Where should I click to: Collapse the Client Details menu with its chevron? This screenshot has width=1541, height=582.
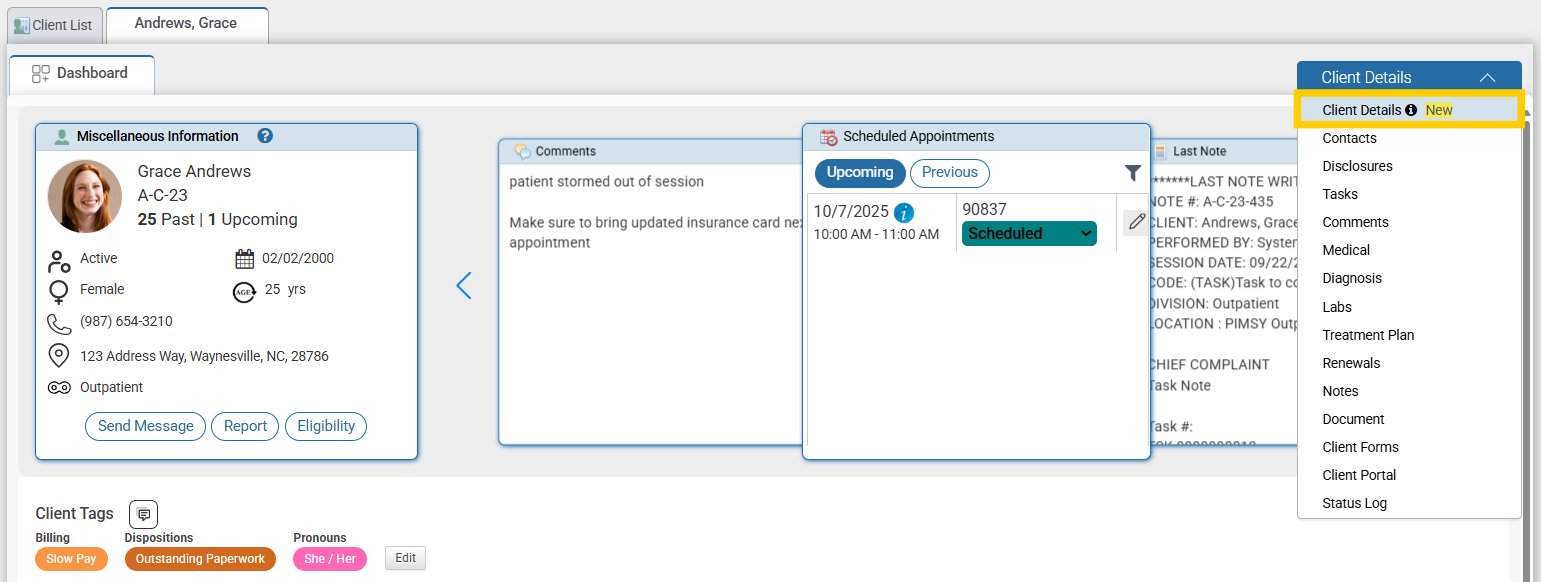pos(1487,76)
